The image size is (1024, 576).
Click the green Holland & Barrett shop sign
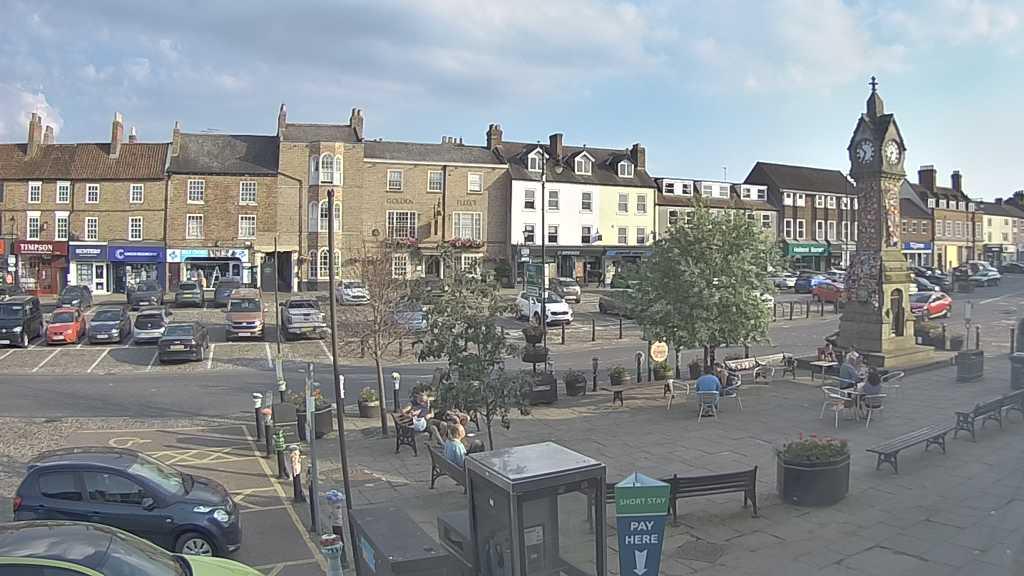807,249
